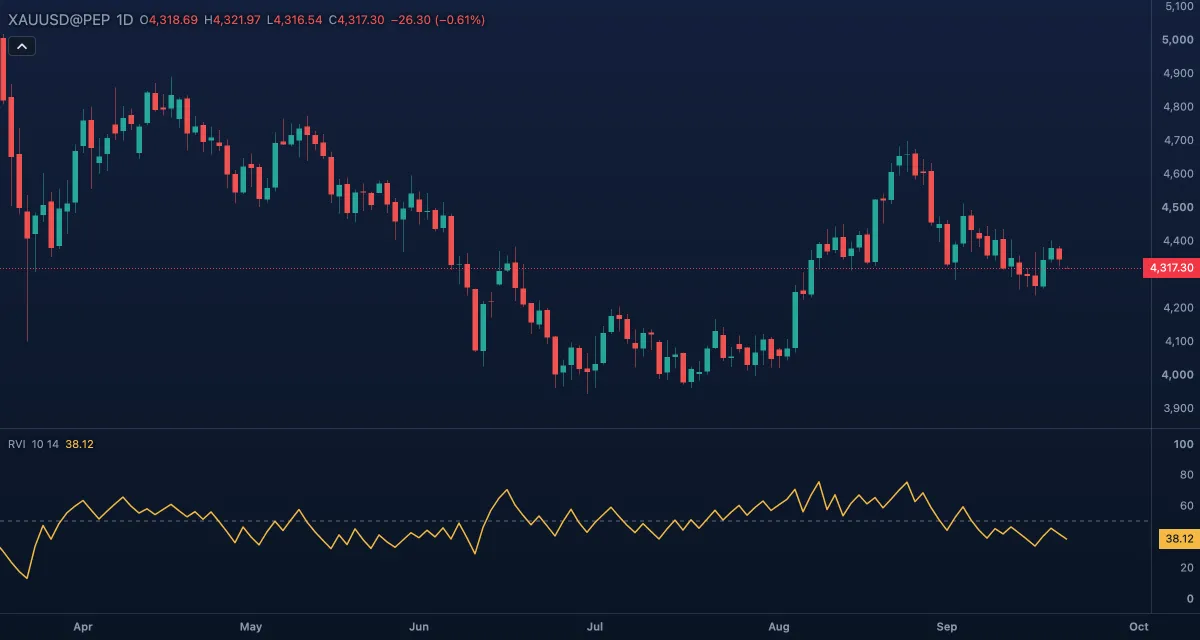Click the low value L4,316.54
The height and width of the screenshot is (640, 1200).
tap(294, 19)
